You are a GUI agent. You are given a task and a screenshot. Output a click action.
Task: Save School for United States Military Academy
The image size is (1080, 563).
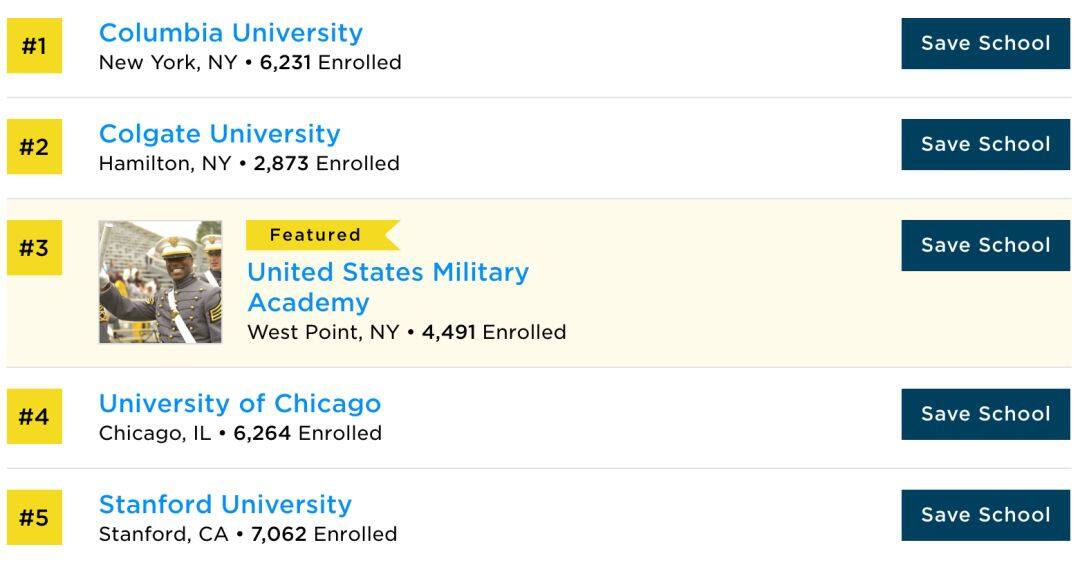pos(986,245)
